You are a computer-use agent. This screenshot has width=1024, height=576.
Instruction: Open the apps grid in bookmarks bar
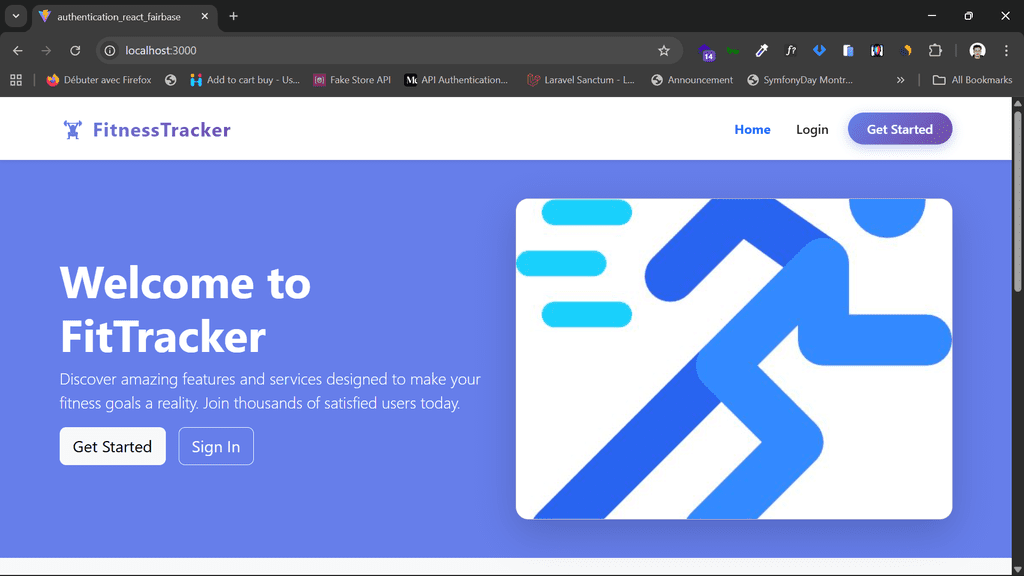16,80
